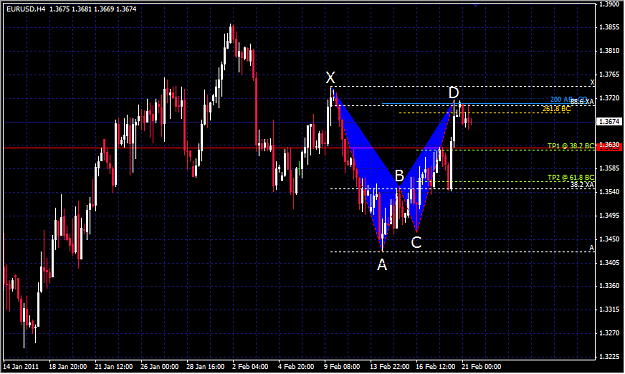Click the 16 Feb 12:00 time label
Viewport: 625px width, 374px height.
[x=435, y=366]
